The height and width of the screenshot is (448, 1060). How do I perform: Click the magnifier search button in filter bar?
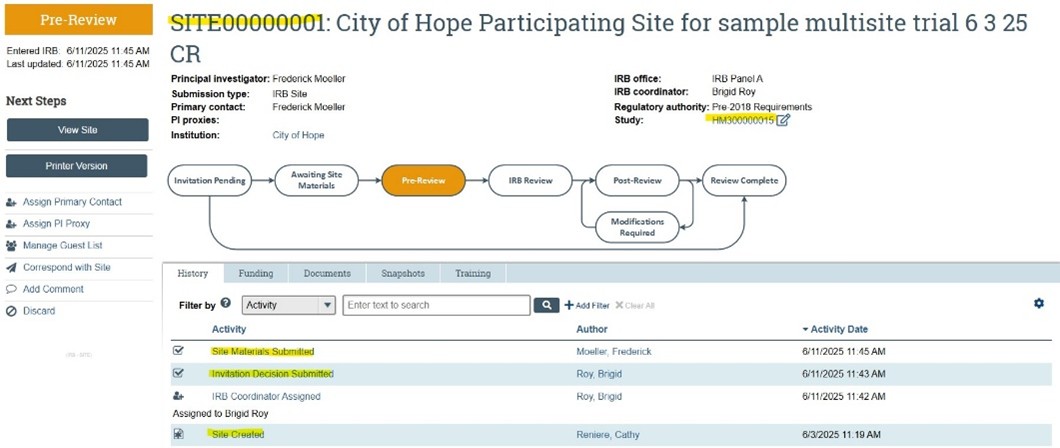pos(546,305)
